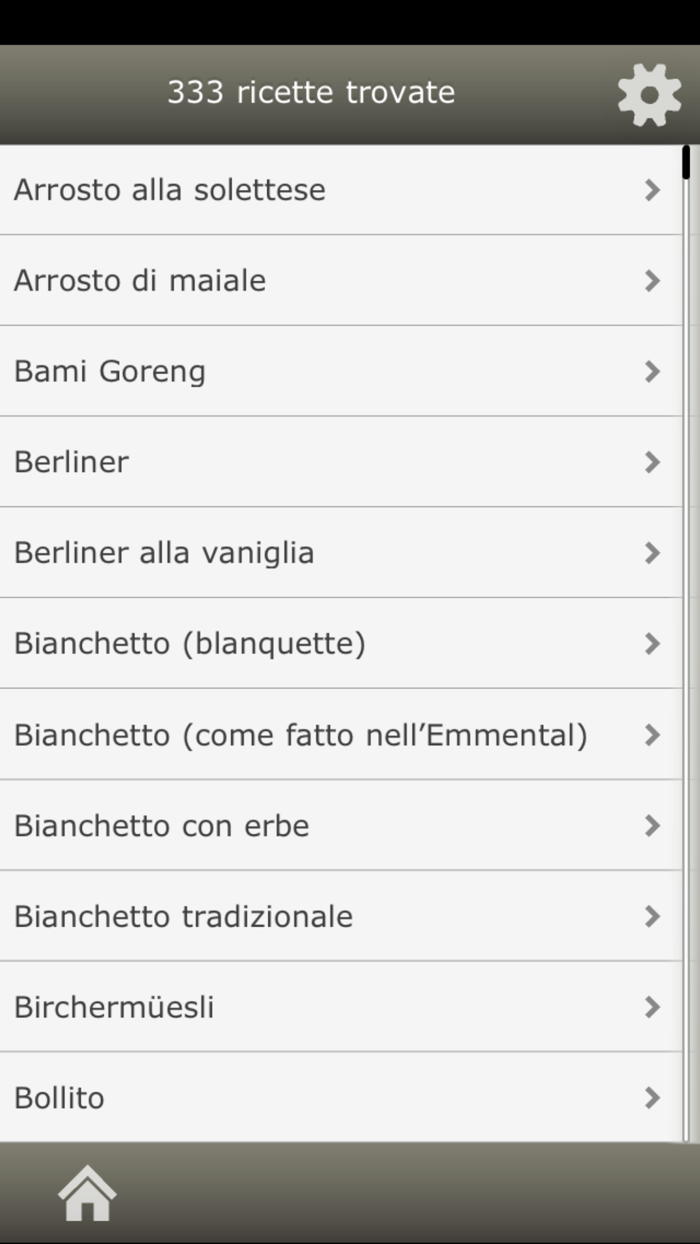Expand the chevron next to Arrosto di maiale
The image size is (700, 1244).
[x=652, y=280]
